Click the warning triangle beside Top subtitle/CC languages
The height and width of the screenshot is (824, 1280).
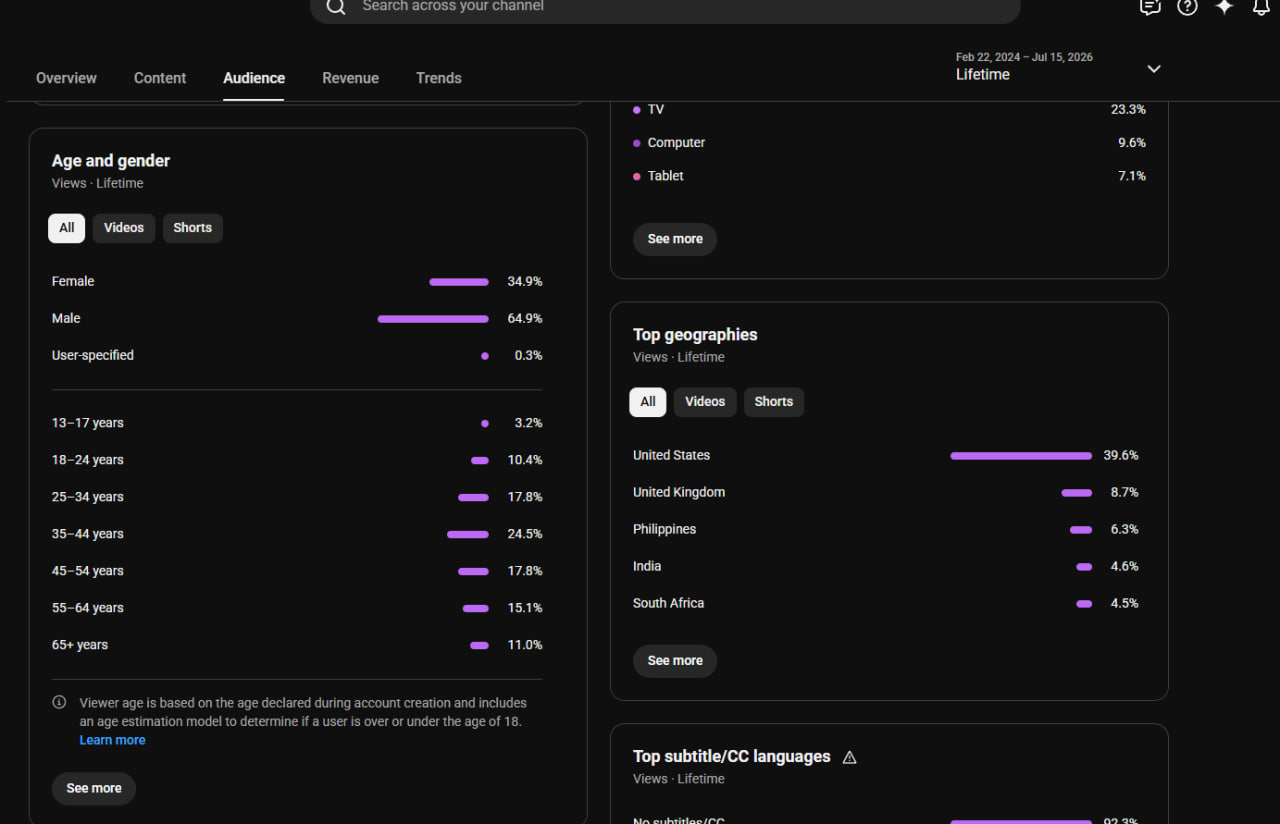click(x=850, y=757)
